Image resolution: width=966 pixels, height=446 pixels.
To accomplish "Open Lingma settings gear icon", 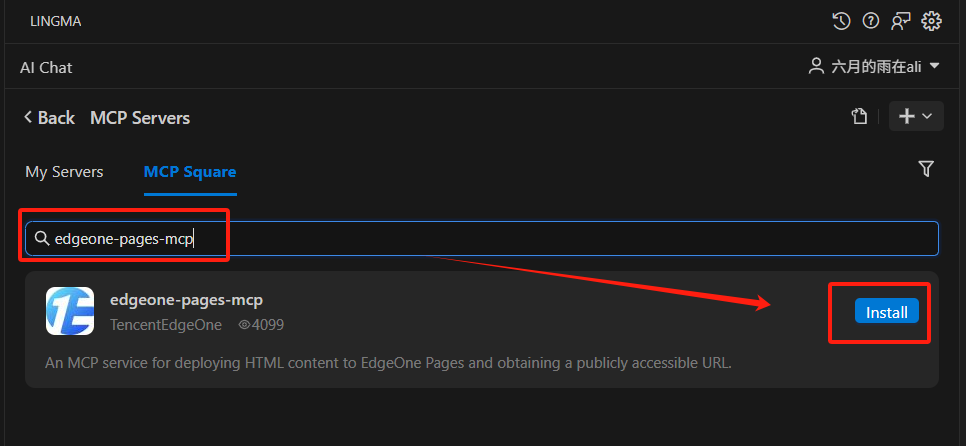I will coord(931,22).
